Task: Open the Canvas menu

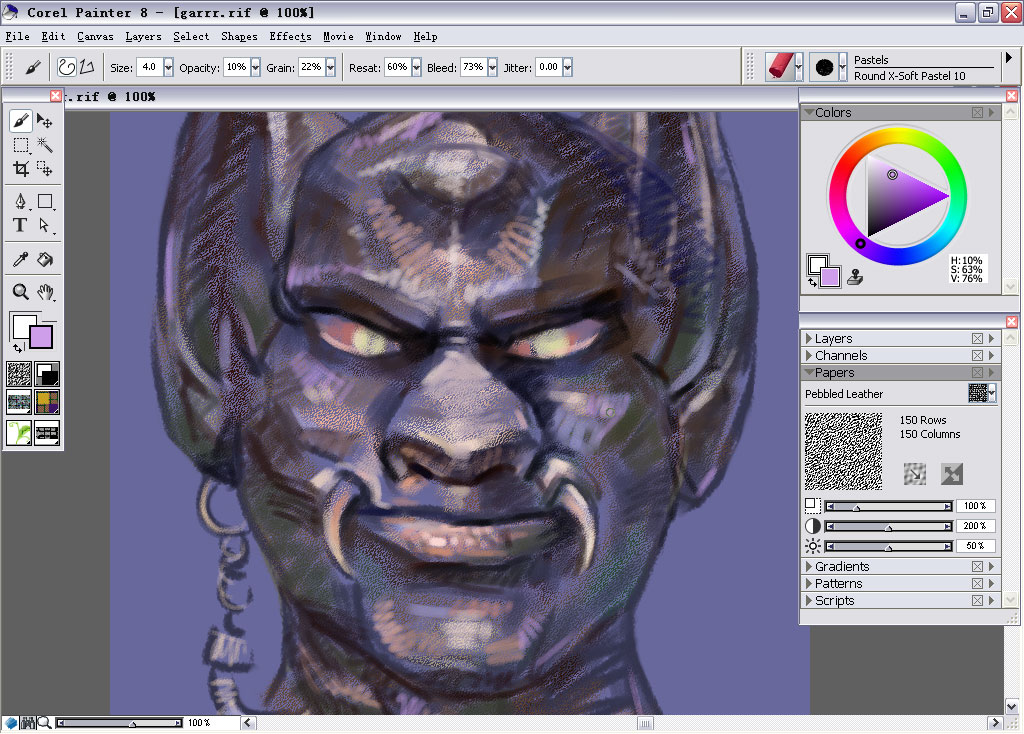Action: coord(95,37)
